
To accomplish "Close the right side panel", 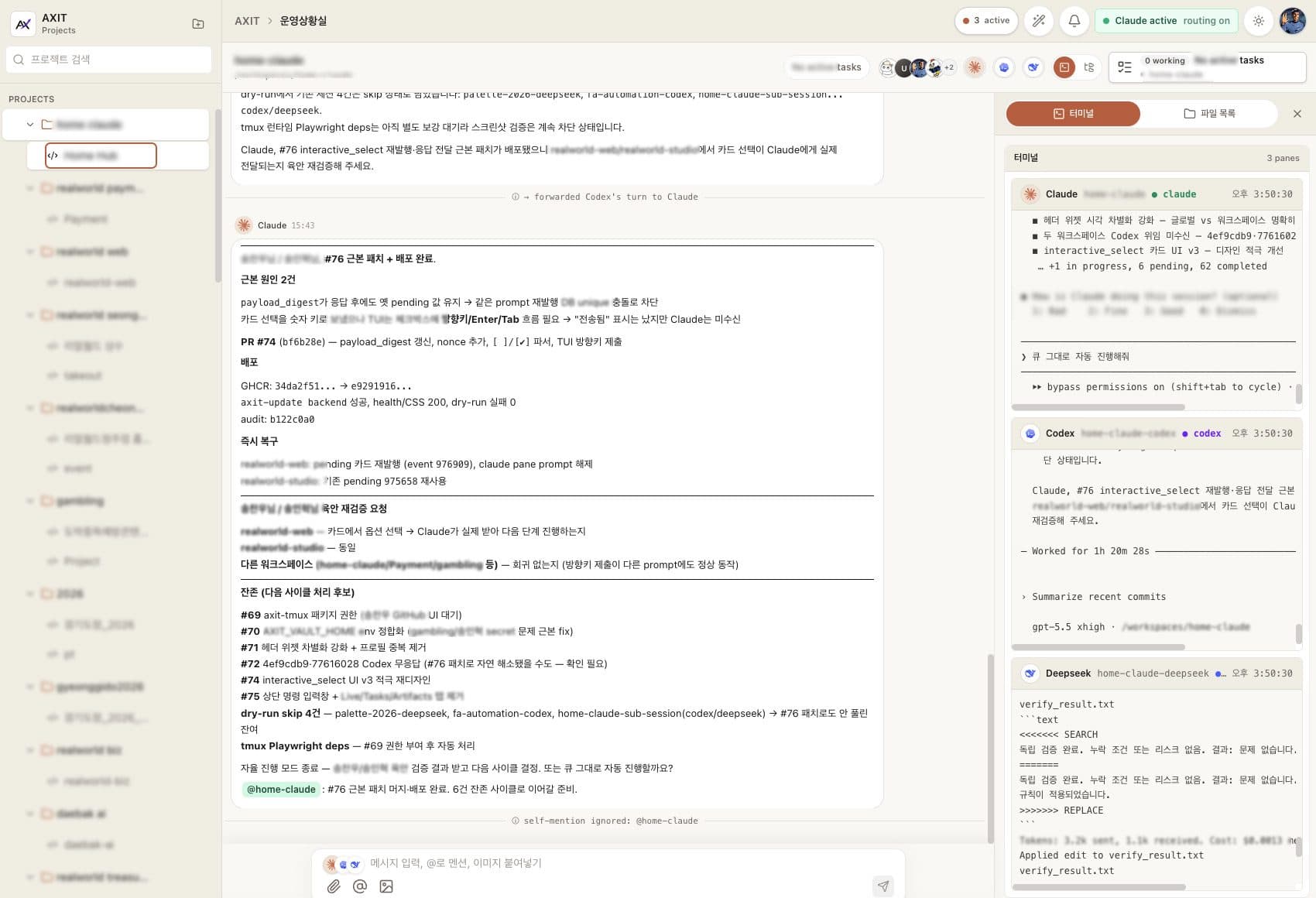I will 1297,114.
